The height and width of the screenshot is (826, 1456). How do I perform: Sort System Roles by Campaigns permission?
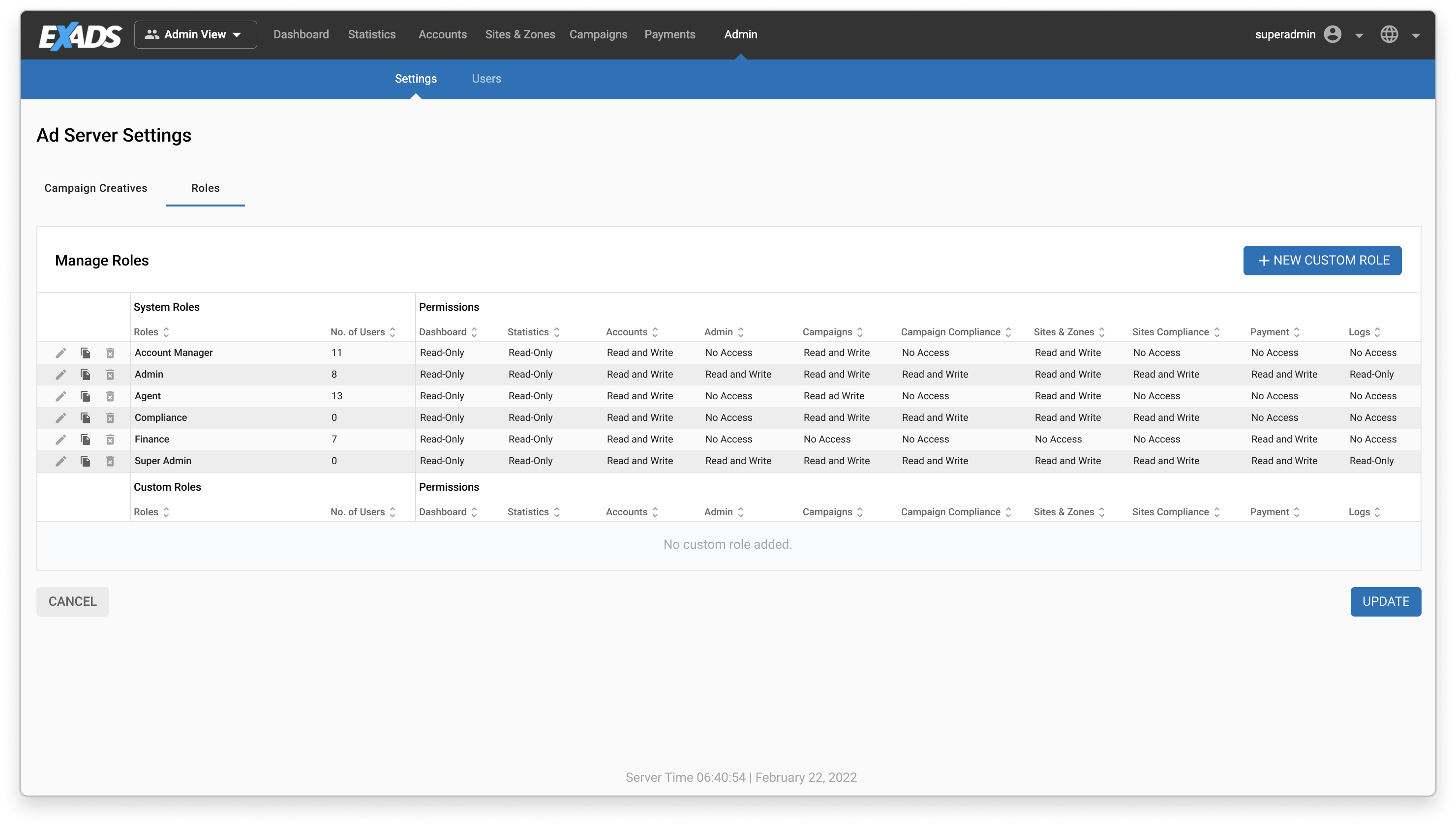[860, 332]
